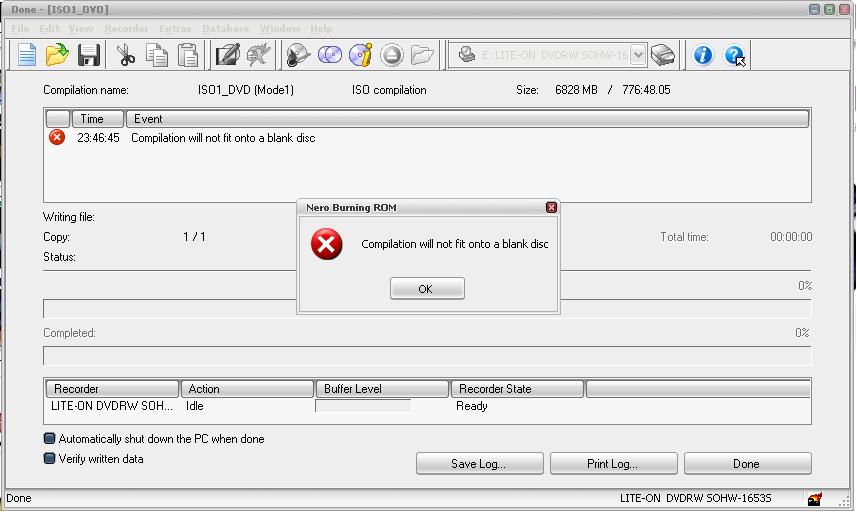857x512 pixels.
Task: Click the Action column header
Action: click(247, 389)
